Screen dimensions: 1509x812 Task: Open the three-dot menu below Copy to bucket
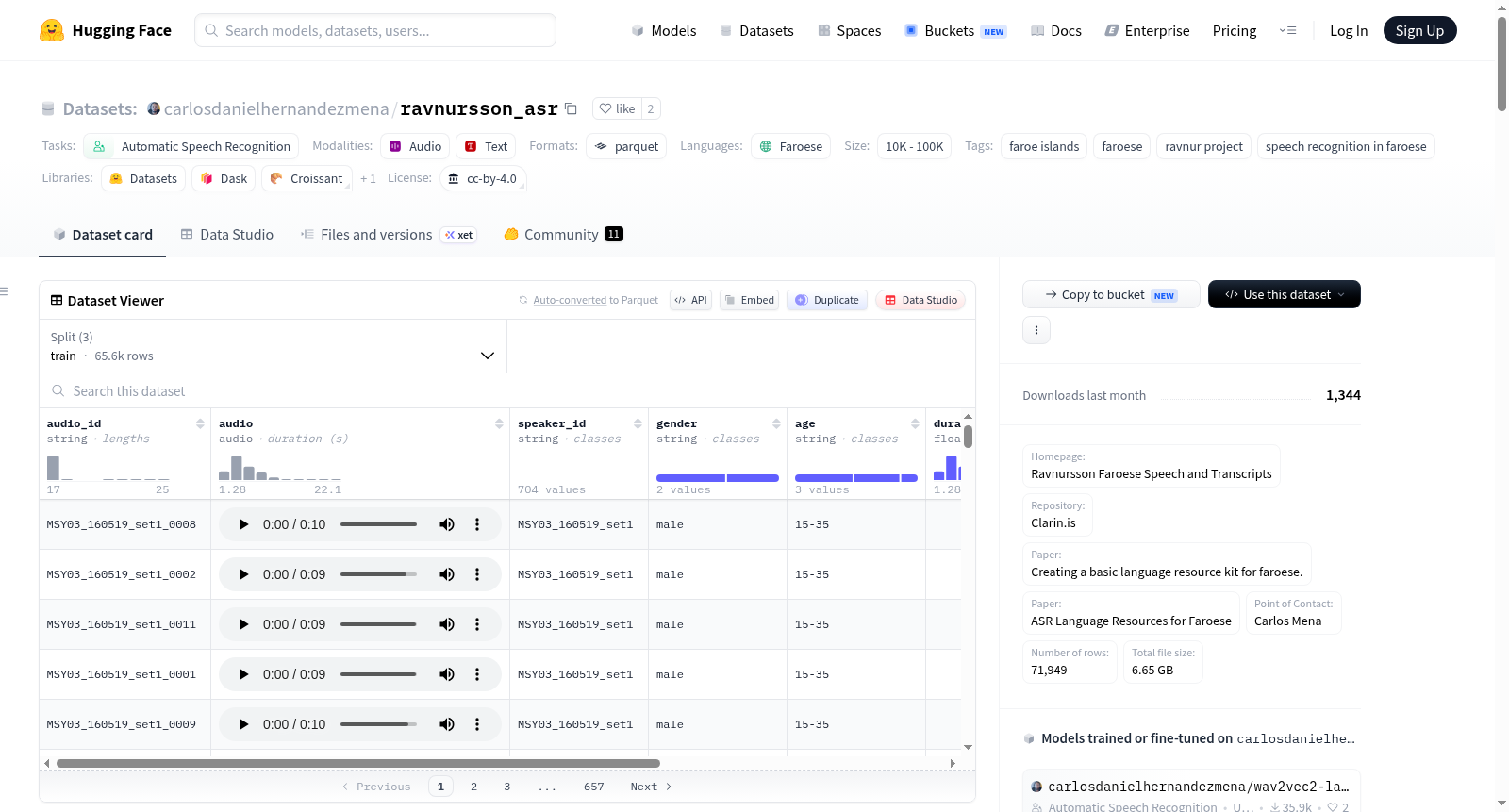tap(1036, 330)
